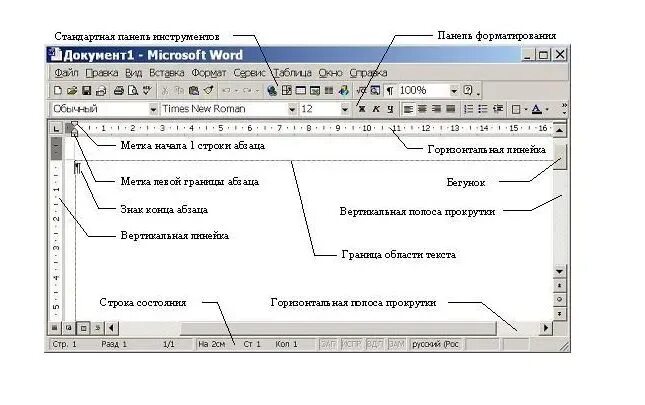
Task: Open the Document Map icon
Action: click(x=375, y=90)
